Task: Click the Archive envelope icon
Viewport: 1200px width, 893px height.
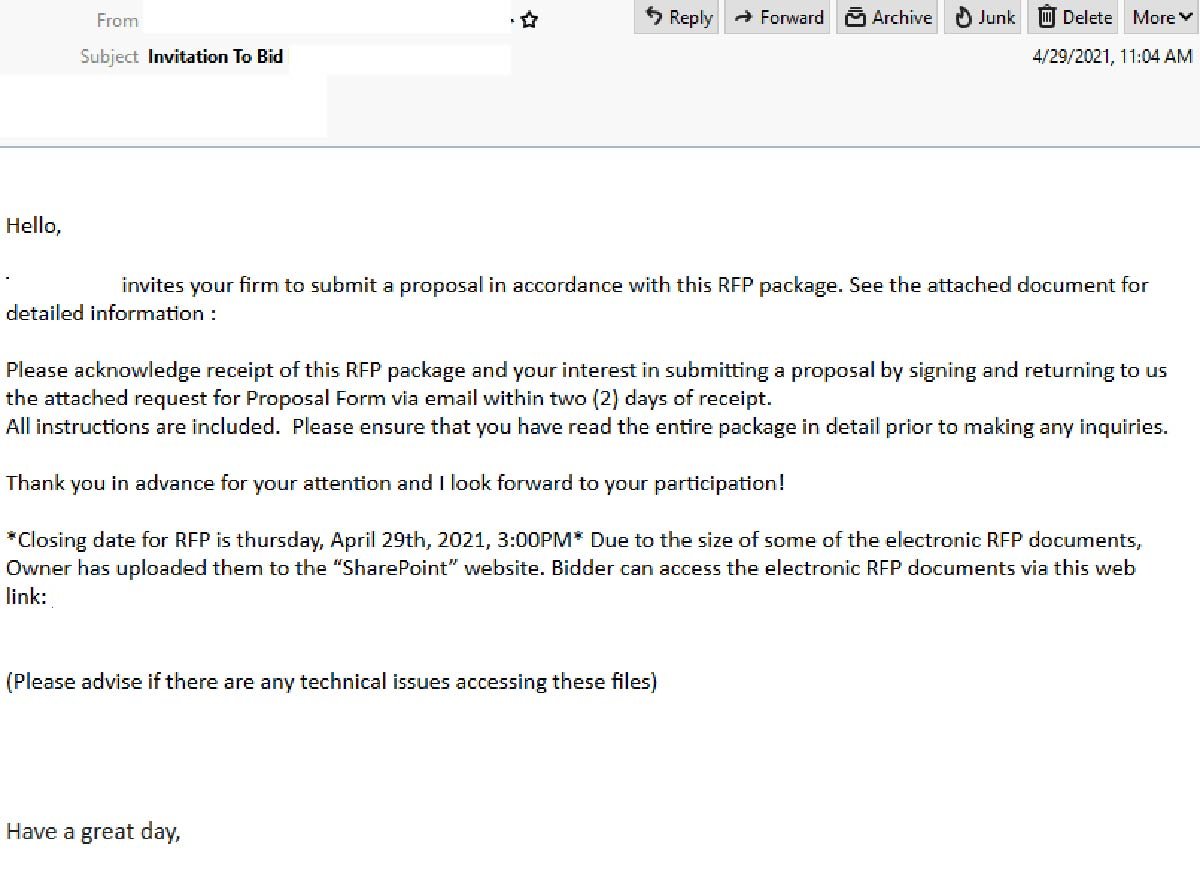Action: click(x=855, y=17)
